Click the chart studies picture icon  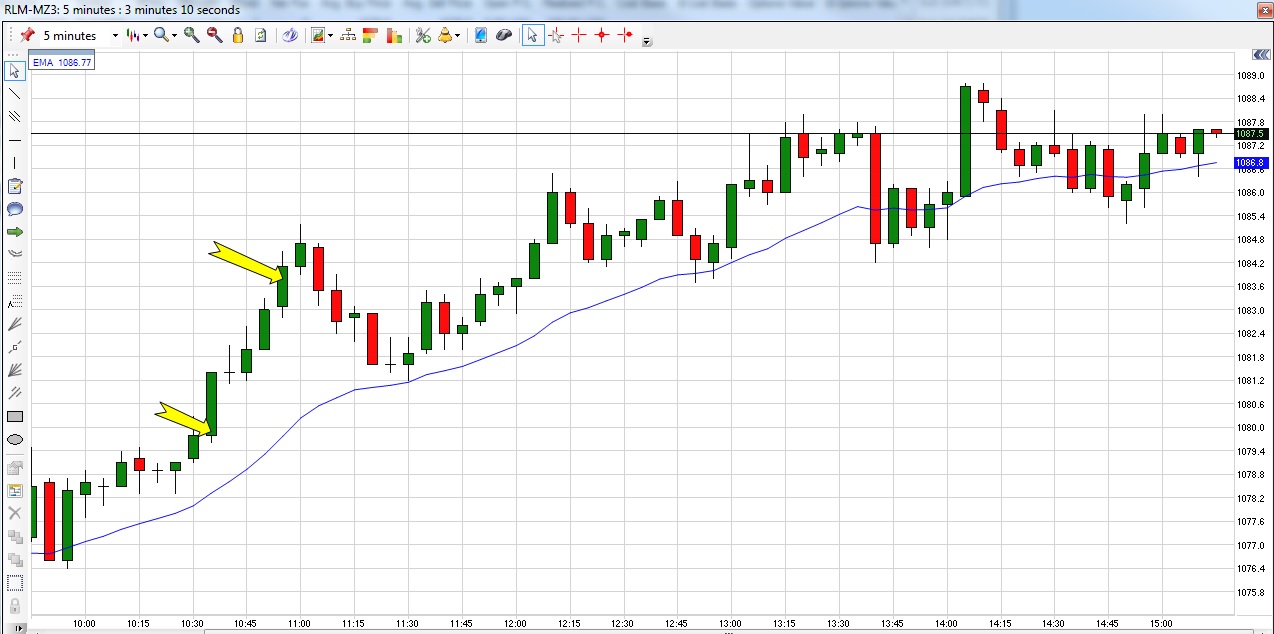click(x=318, y=35)
